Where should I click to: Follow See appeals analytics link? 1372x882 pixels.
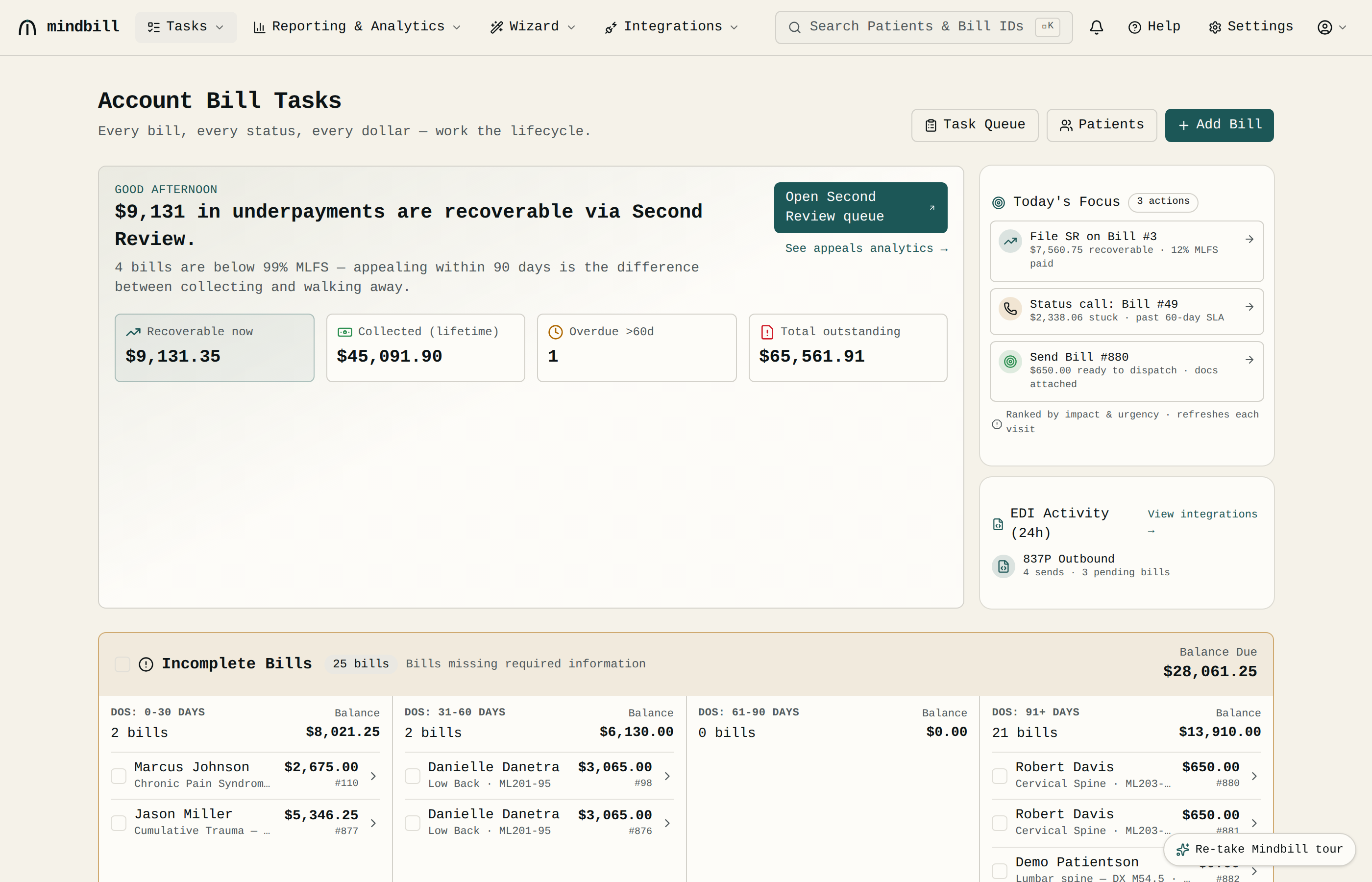[866, 248]
